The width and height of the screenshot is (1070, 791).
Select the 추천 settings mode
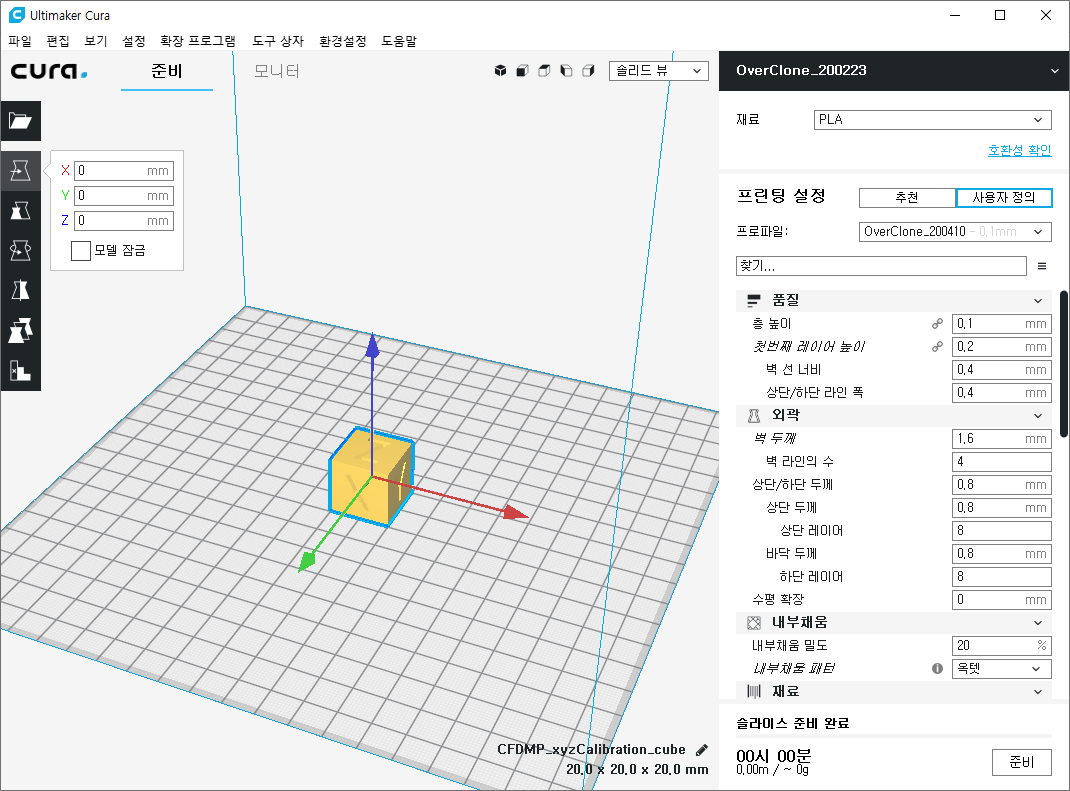point(906,197)
